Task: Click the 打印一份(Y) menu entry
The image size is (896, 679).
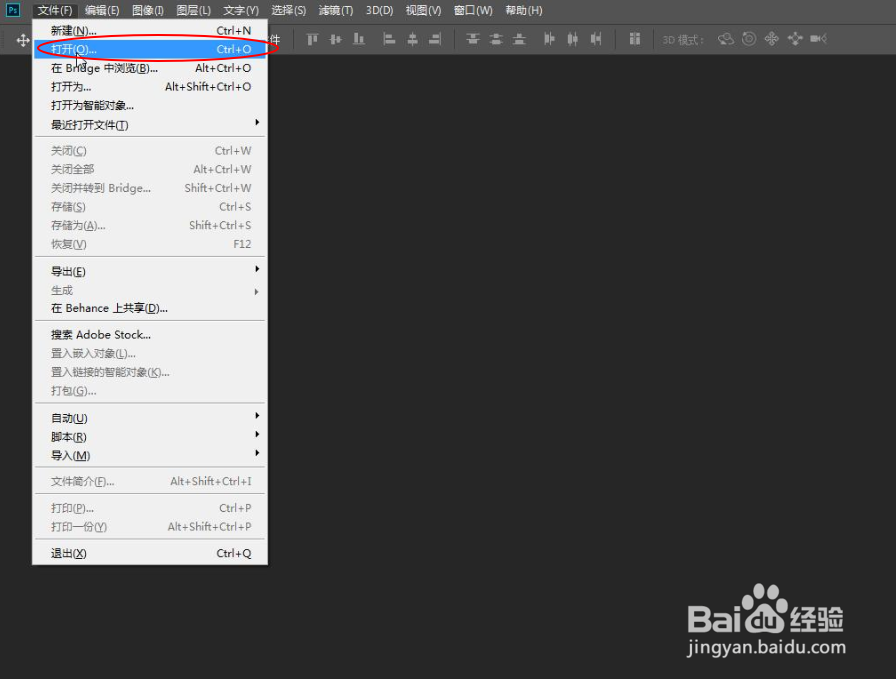Action: 150,527
